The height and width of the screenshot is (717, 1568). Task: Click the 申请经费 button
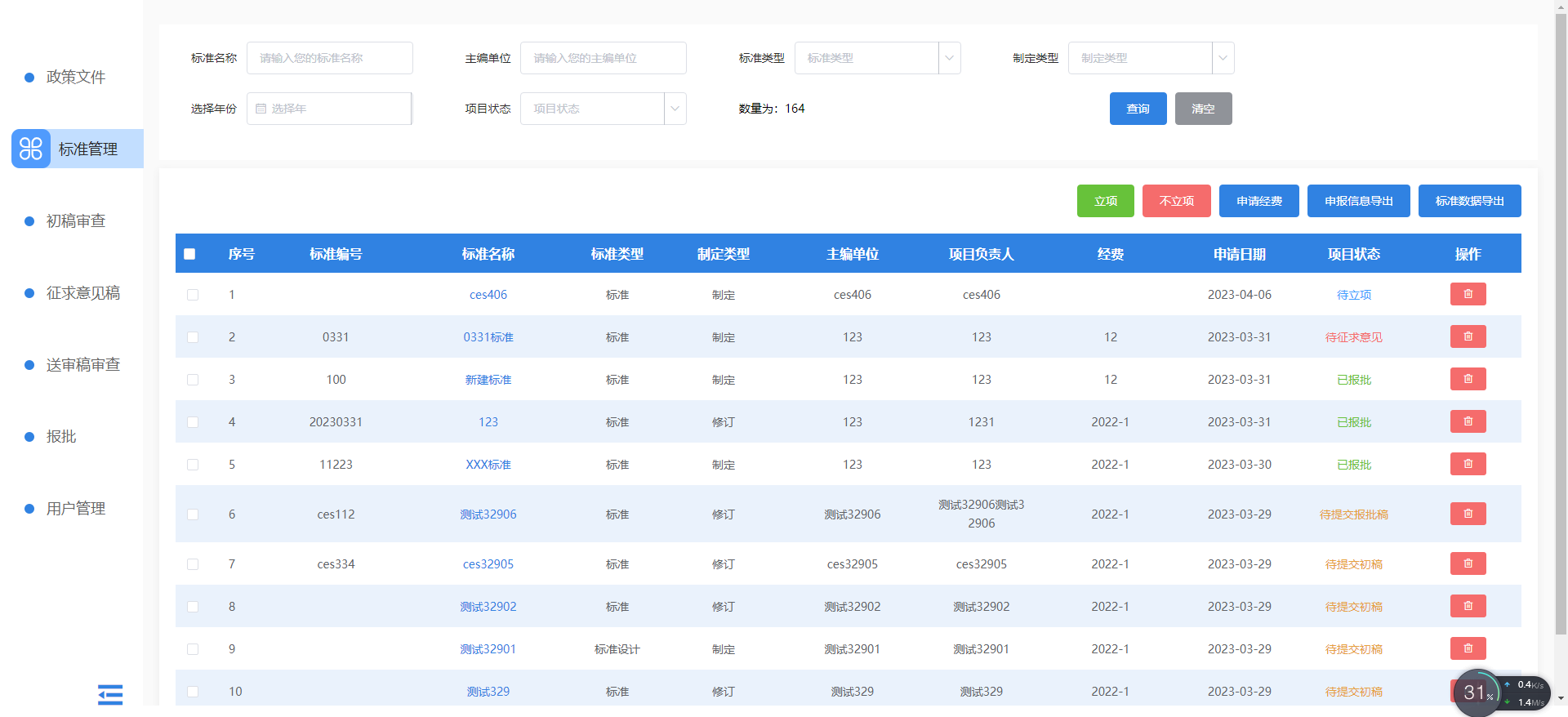click(x=1258, y=201)
